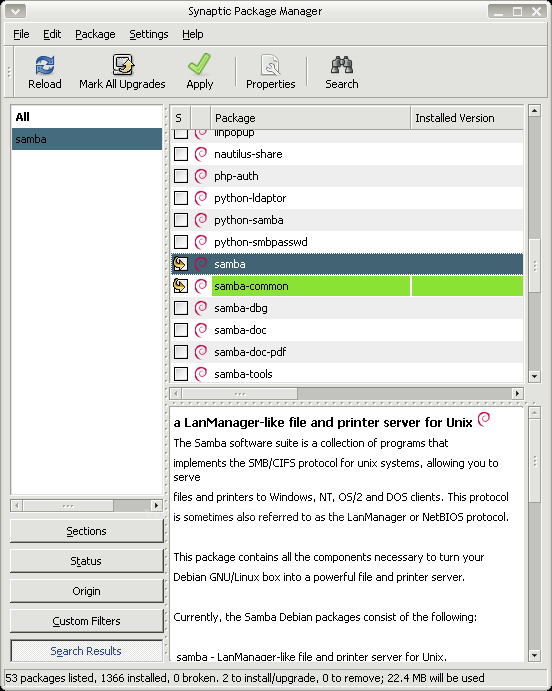This screenshot has height=691, width=552.
Task: Click the Reload toolbar icon
Action: [44, 65]
